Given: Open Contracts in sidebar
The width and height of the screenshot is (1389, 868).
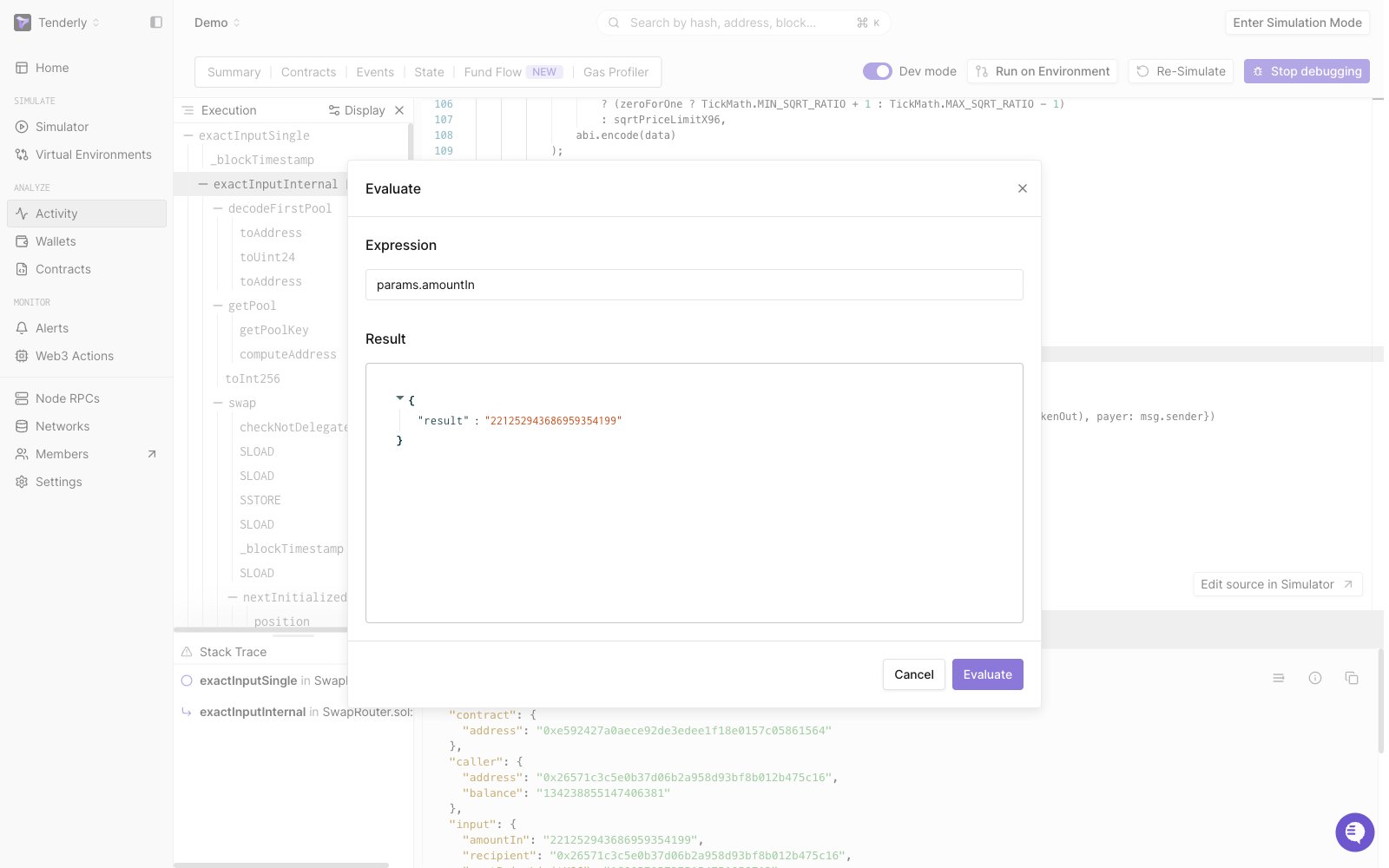Looking at the screenshot, I should click(87, 269).
